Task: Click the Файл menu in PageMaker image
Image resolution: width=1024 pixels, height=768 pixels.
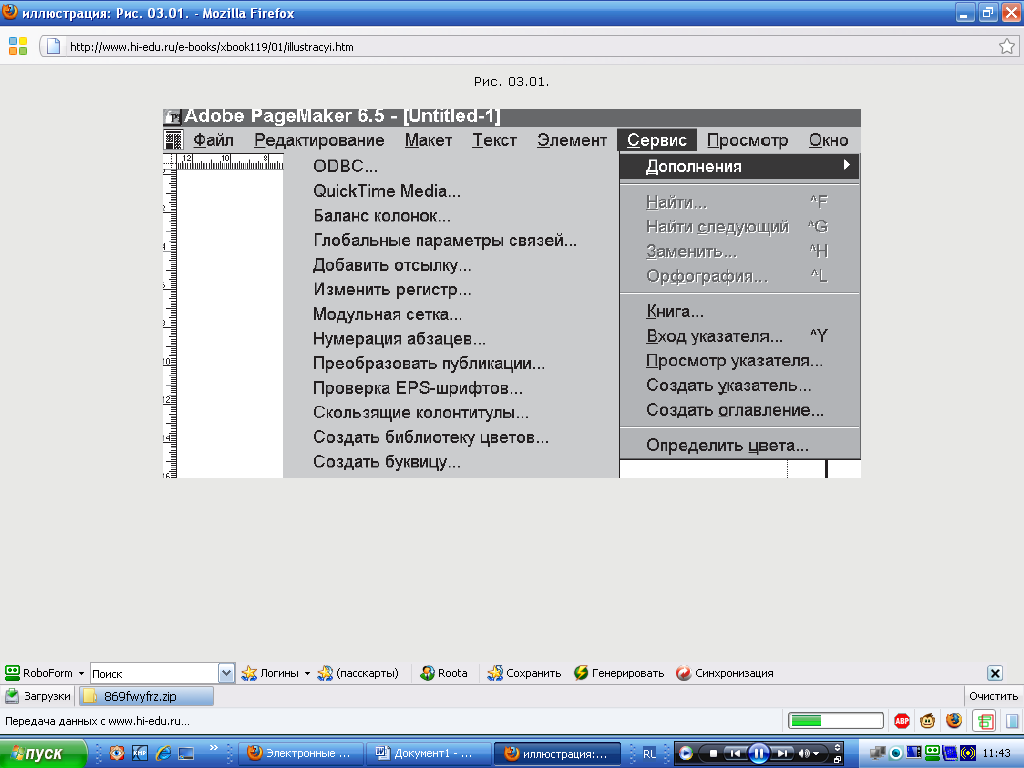Action: point(213,140)
